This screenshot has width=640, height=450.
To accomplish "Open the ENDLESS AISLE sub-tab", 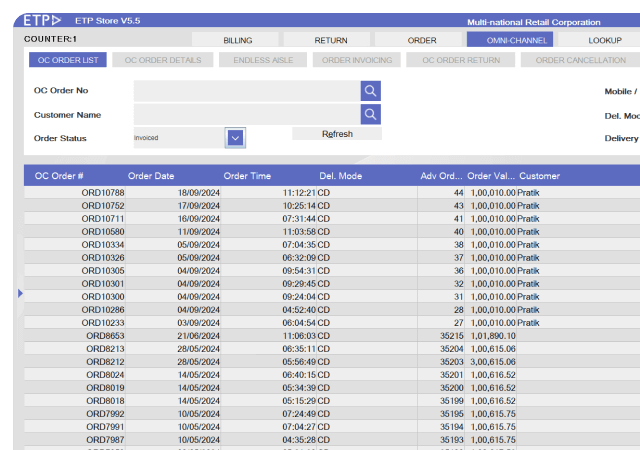I will (263, 60).
